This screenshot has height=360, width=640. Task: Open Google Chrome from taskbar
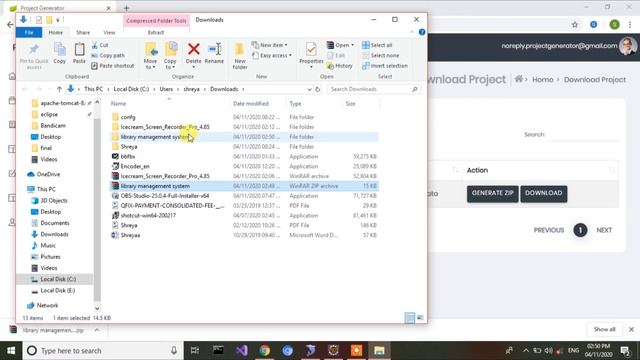pos(264,351)
